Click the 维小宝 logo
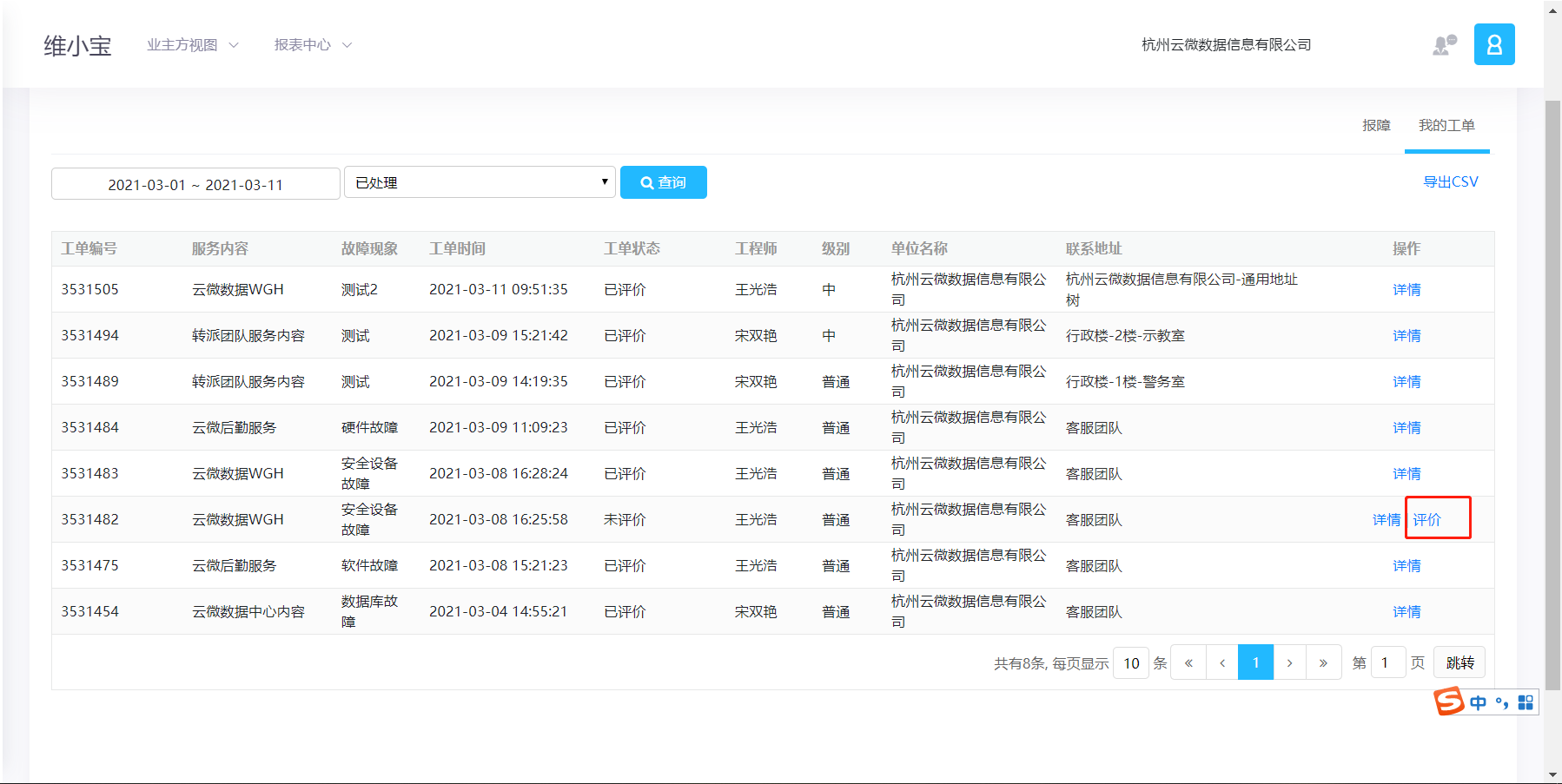The image size is (1562, 784). [78, 46]
